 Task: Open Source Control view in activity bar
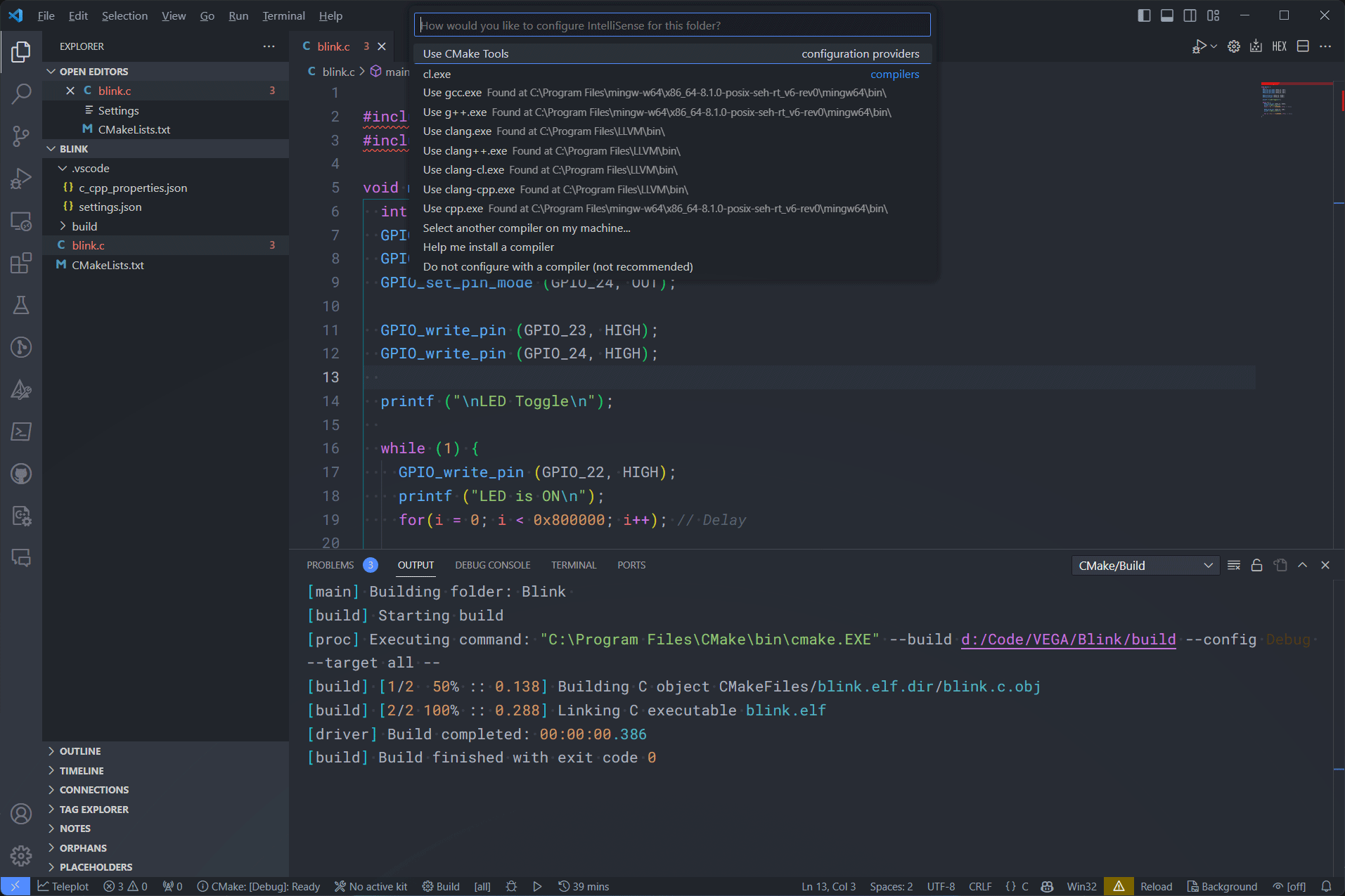click(21, 136)
